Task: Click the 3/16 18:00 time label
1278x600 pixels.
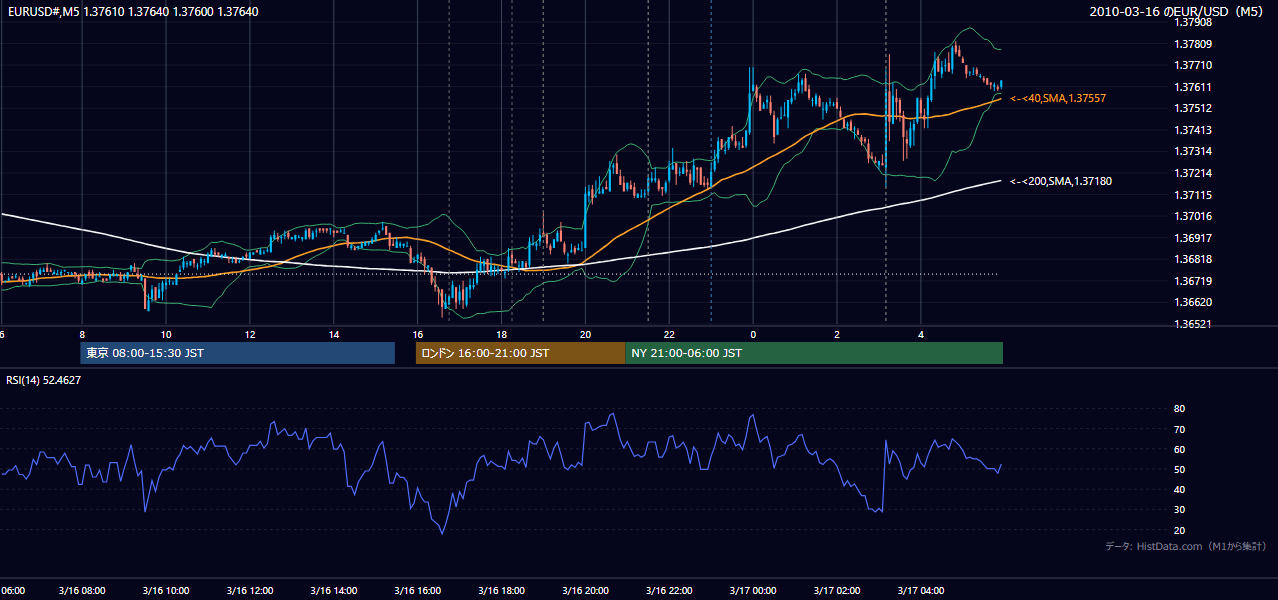Action: tap(502, 590)
